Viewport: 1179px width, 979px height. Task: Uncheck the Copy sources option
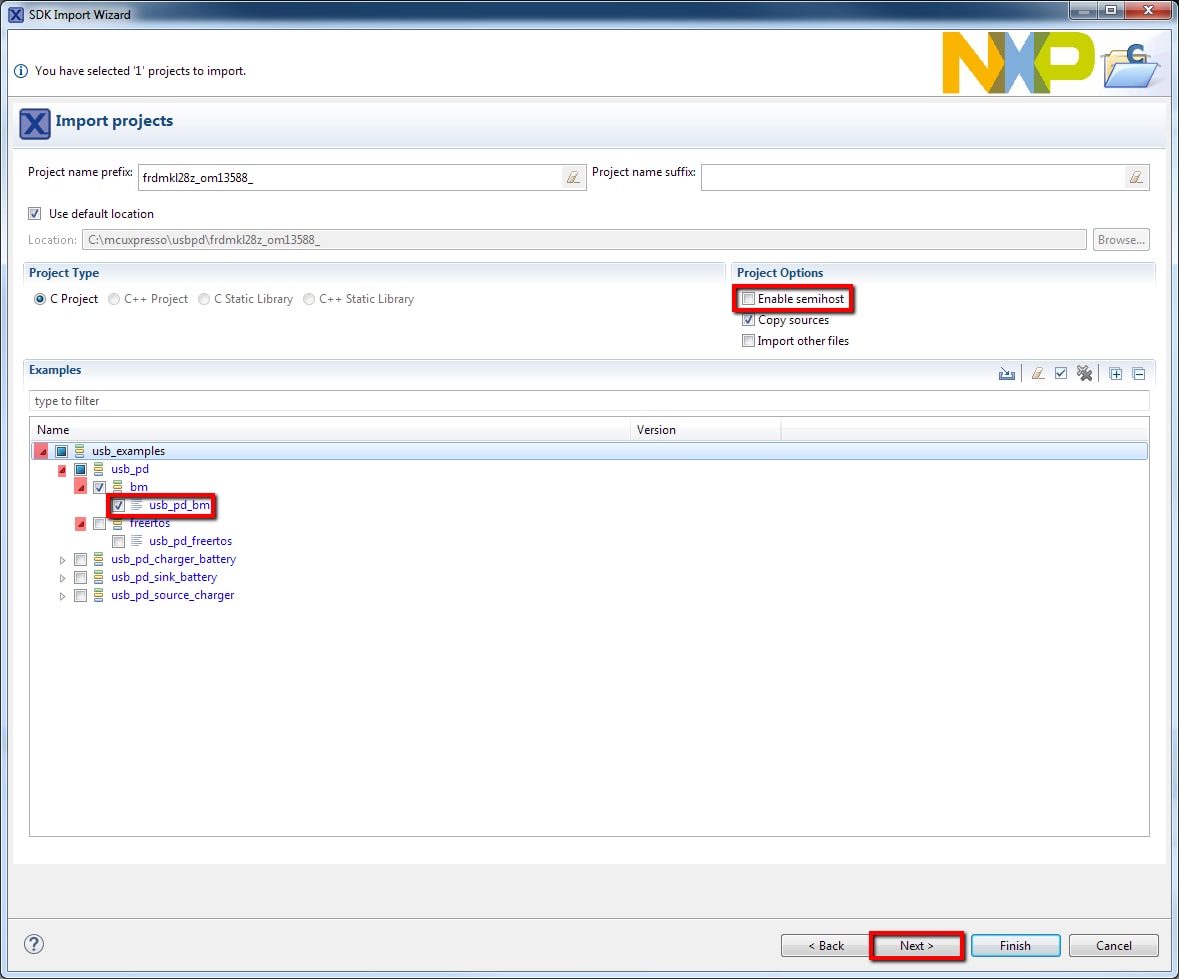pos(749,320)
